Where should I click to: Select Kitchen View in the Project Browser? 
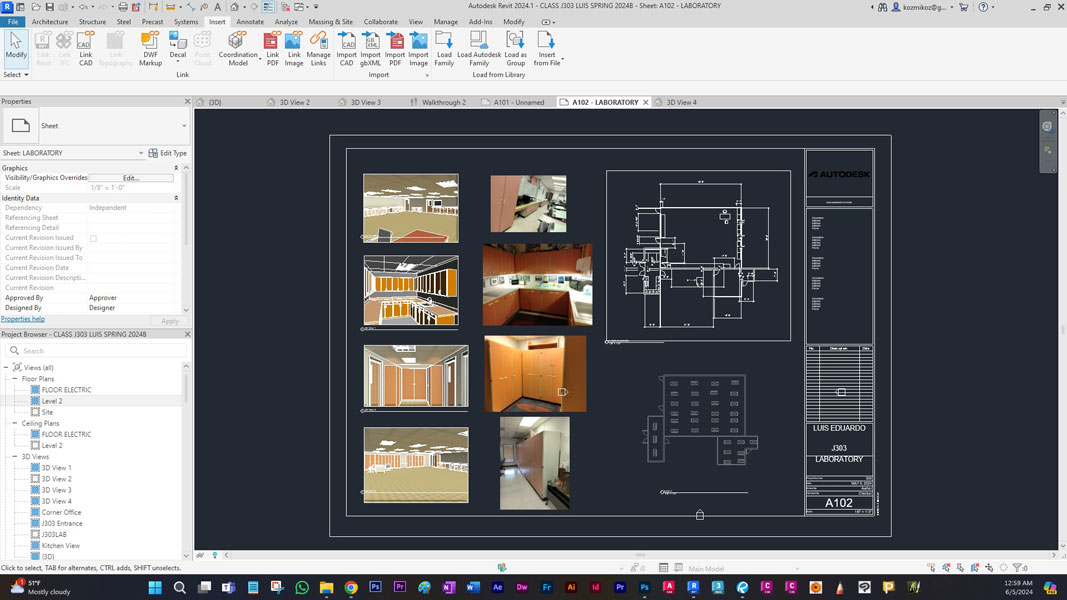click(61, 545)
